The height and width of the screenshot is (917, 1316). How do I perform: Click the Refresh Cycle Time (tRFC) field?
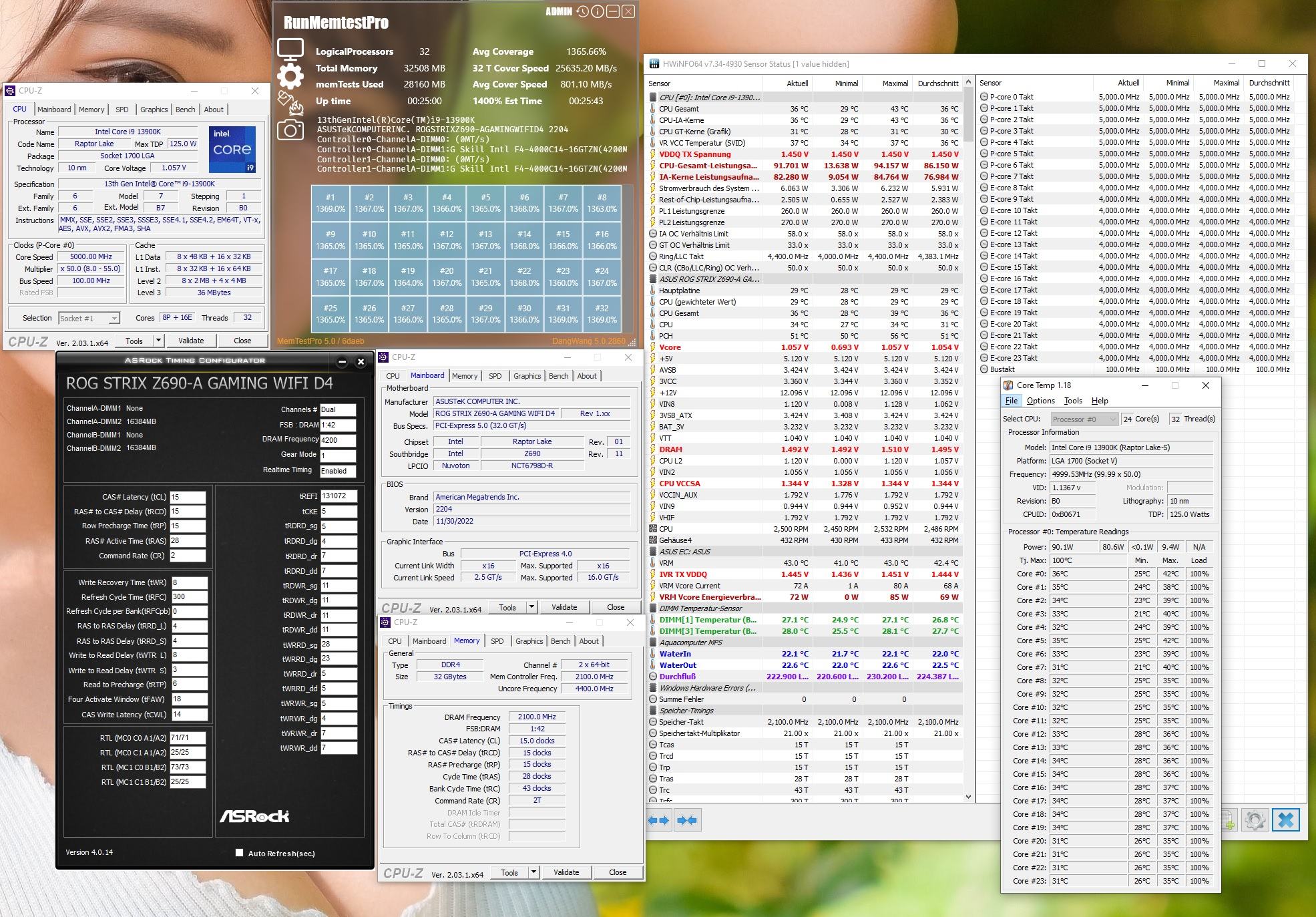click(x=189, y=597)
